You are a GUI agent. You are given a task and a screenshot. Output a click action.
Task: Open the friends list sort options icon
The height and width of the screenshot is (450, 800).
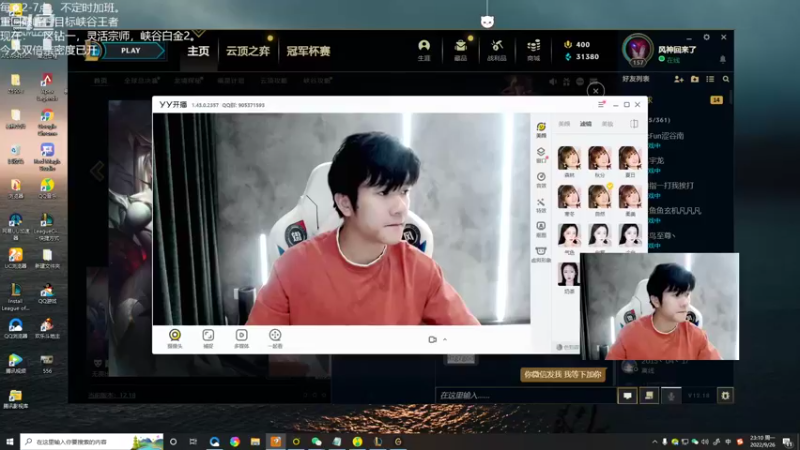pos(710,79)
